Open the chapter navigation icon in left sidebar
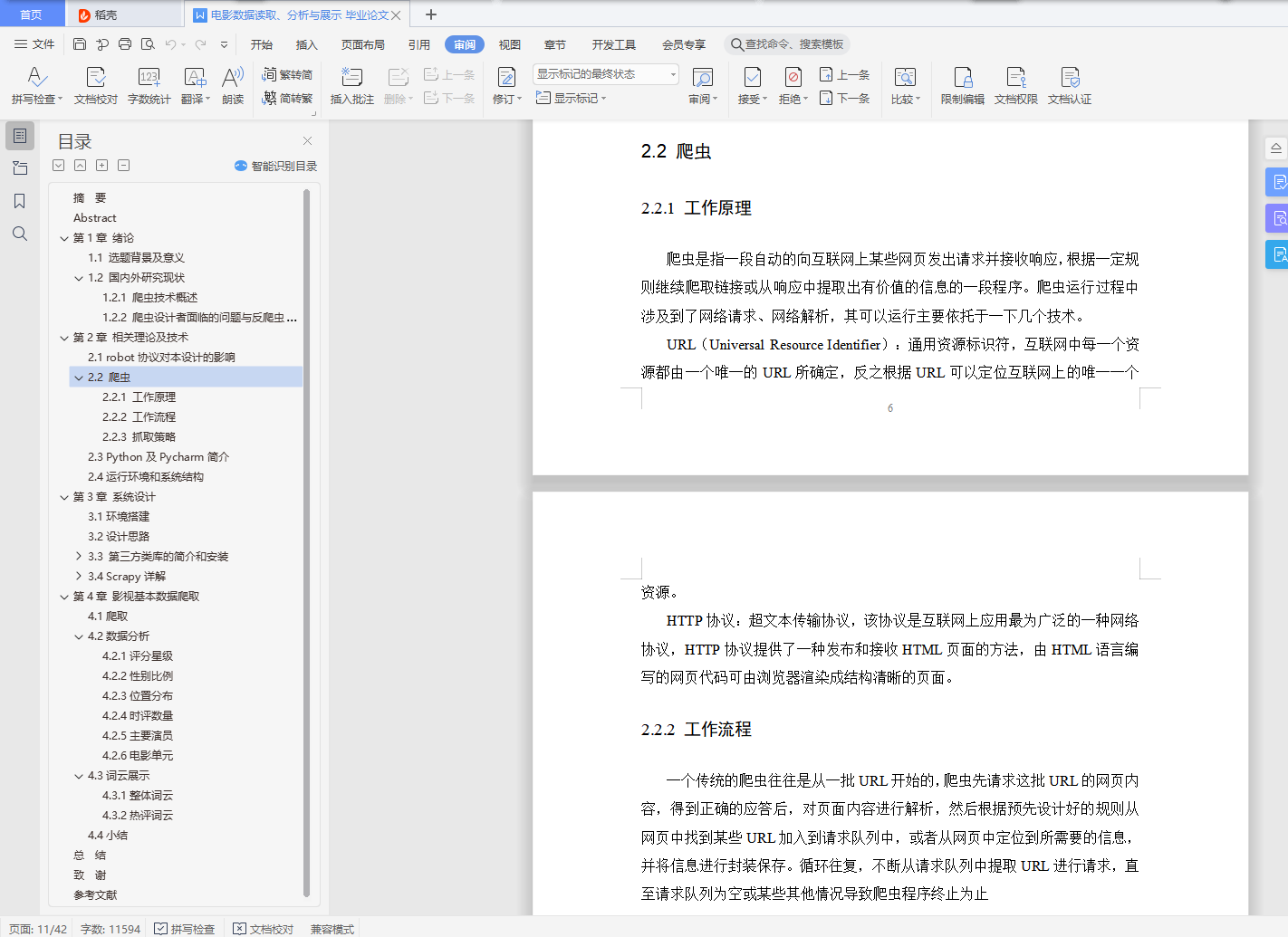 click(20, 168)
